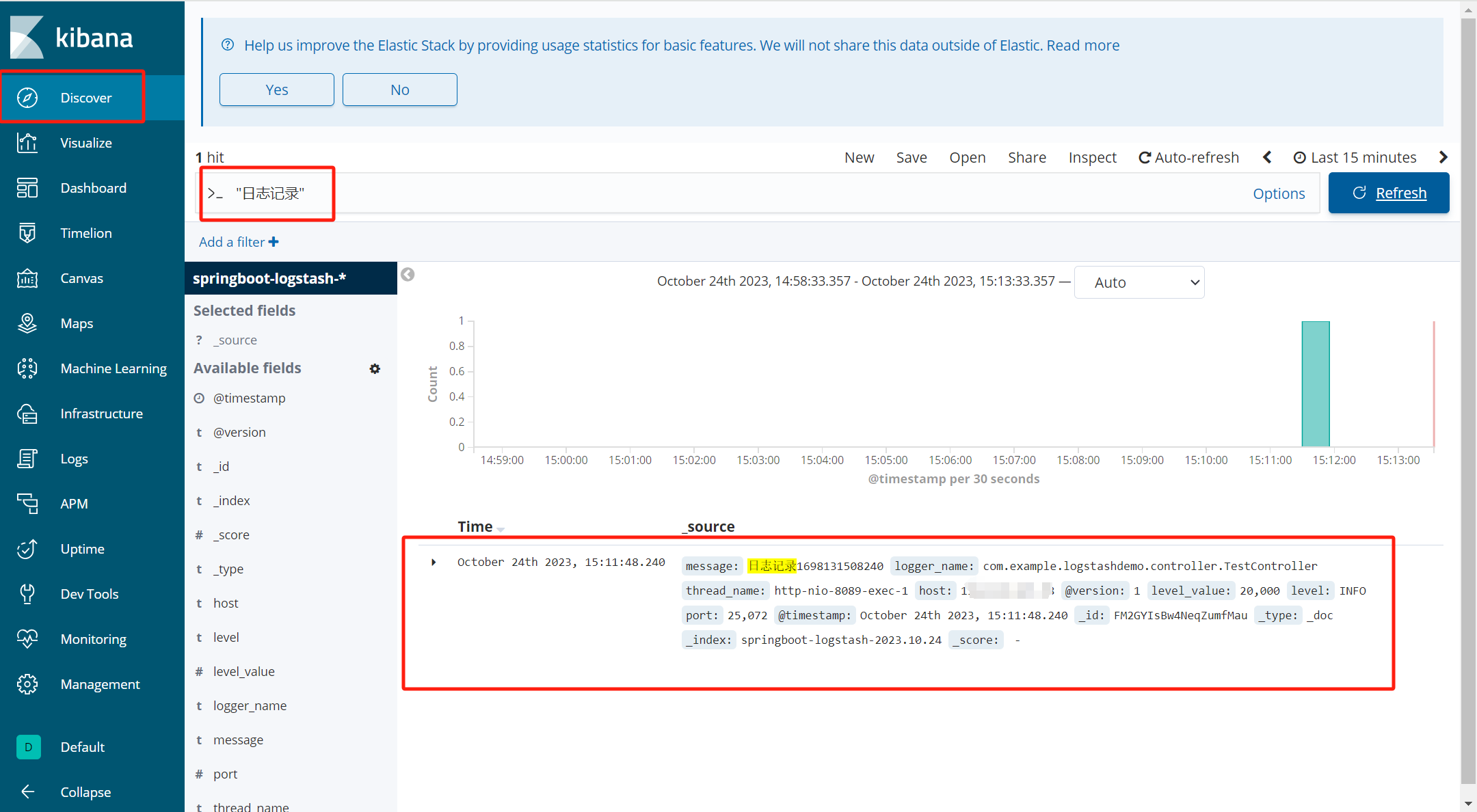Select the _type available field
The width and height of the screenshot is (1477, 812).
point(228,569)
